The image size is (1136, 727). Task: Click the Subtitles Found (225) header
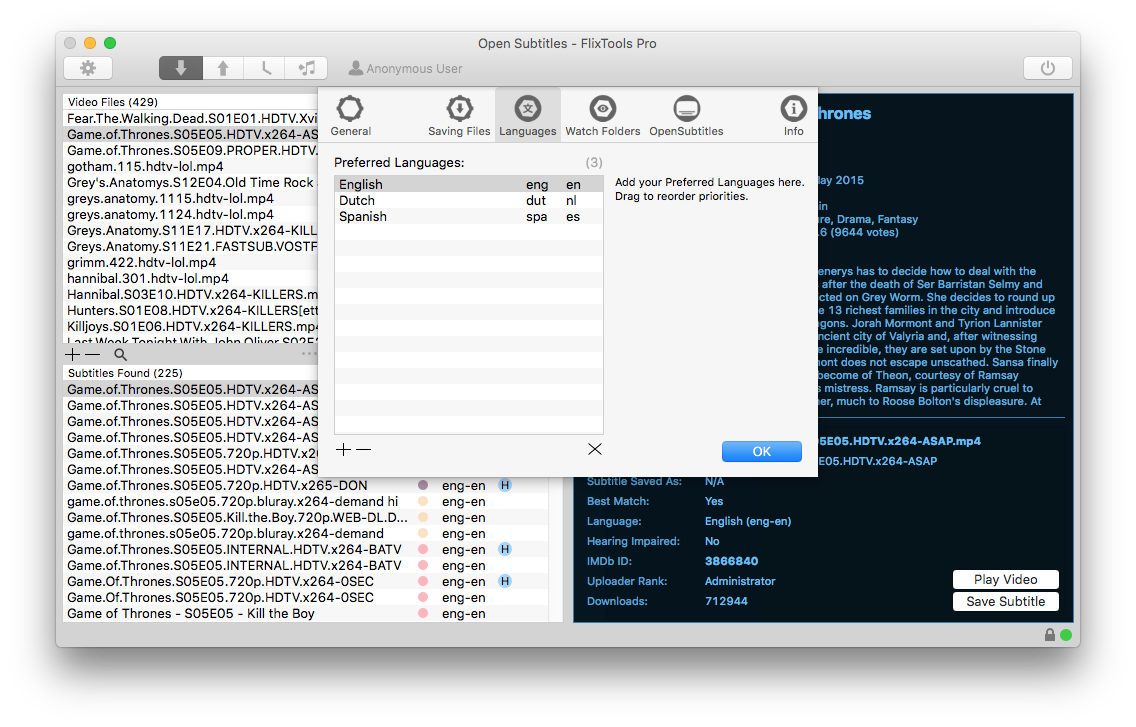(x=125, y=373)
